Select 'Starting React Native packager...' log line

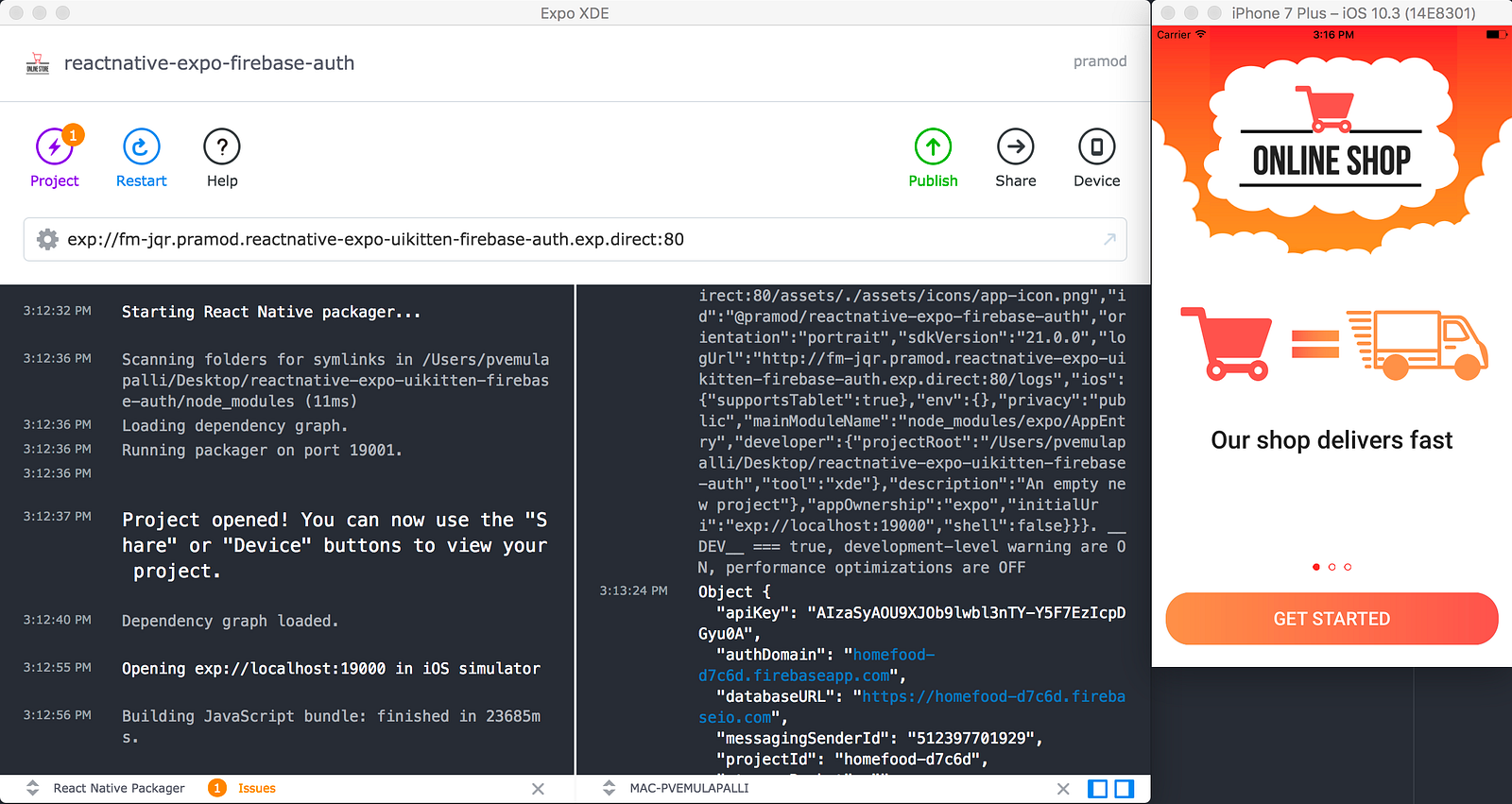pyautogui.click(x=271, y=312)
